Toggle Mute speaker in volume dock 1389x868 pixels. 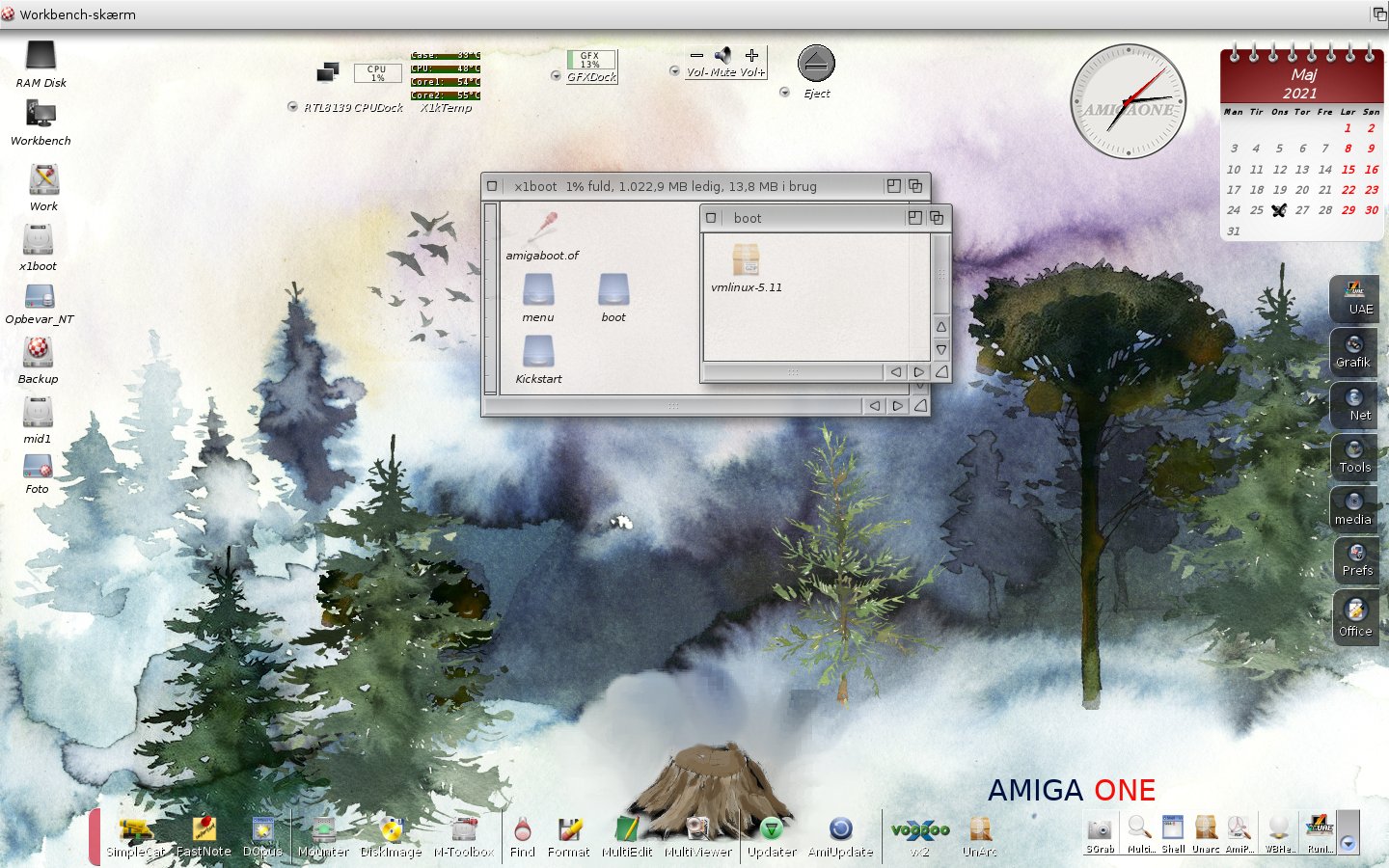[x=723, y=56]
